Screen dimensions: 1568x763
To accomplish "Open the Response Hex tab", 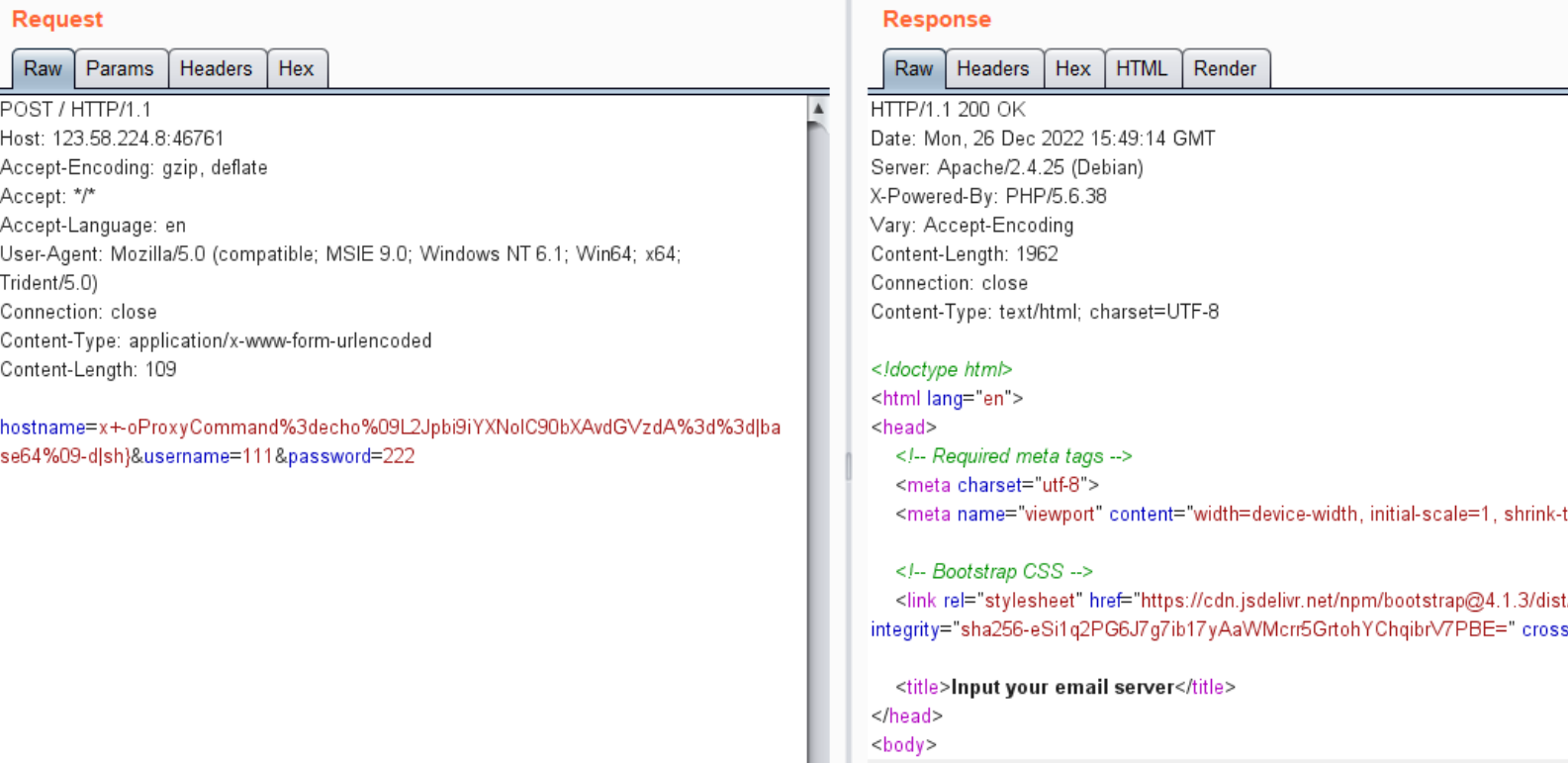I will click(1072, 68).
